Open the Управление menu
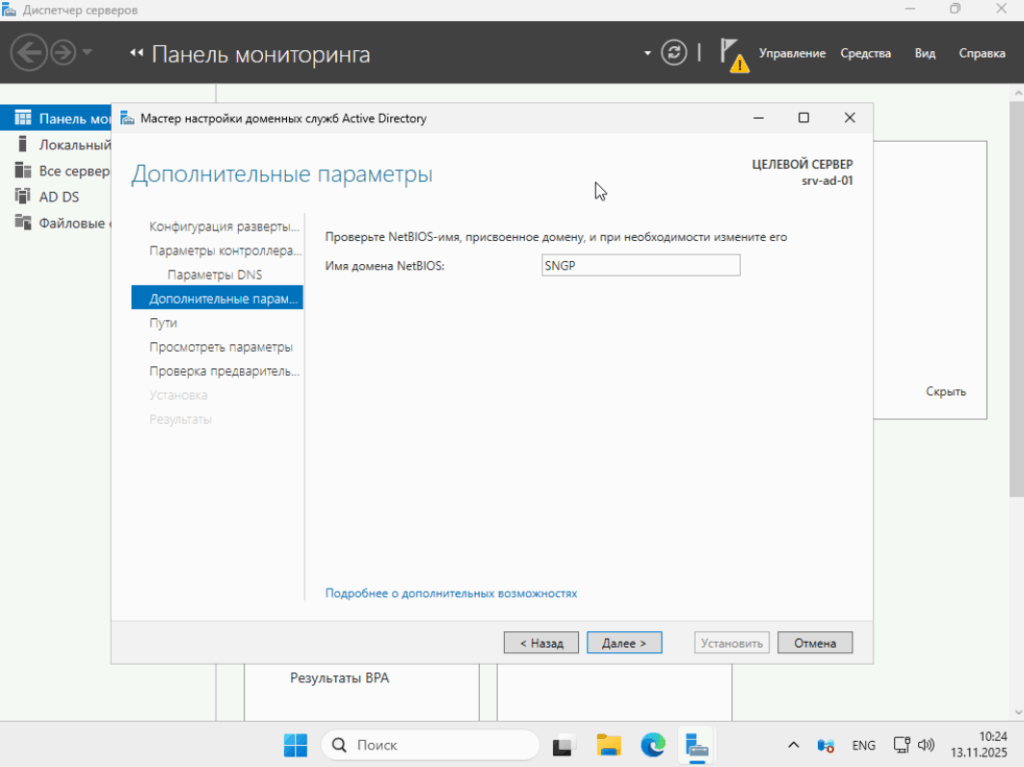 coord(794,53)
